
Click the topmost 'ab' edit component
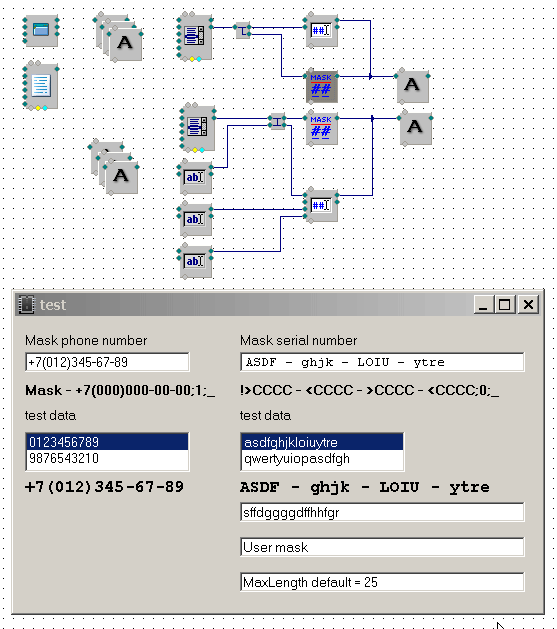tap(195, 177)
